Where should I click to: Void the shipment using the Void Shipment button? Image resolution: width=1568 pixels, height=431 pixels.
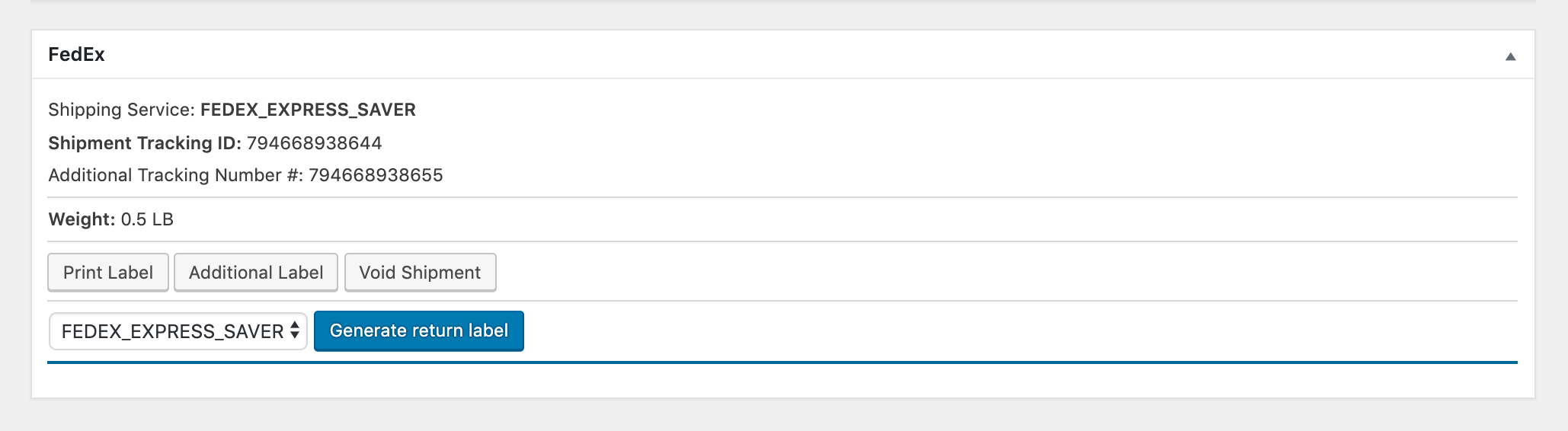click(x=421, y=273)
